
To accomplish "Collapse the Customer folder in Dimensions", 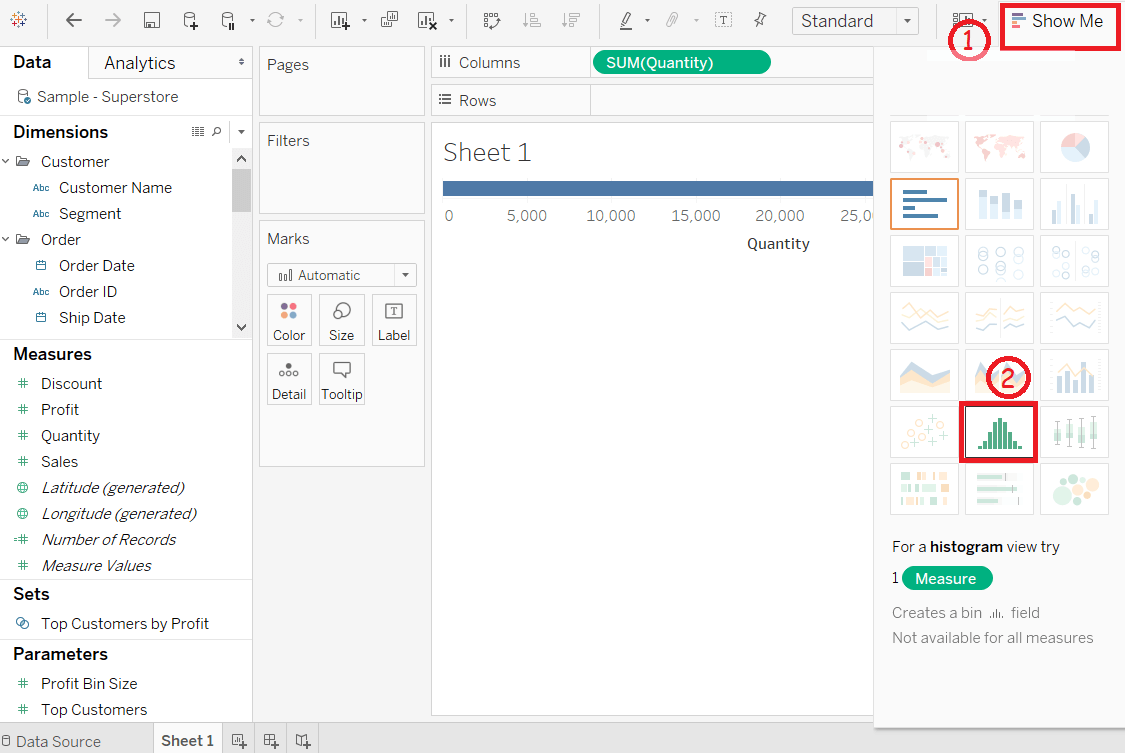I will click(6, 161).
